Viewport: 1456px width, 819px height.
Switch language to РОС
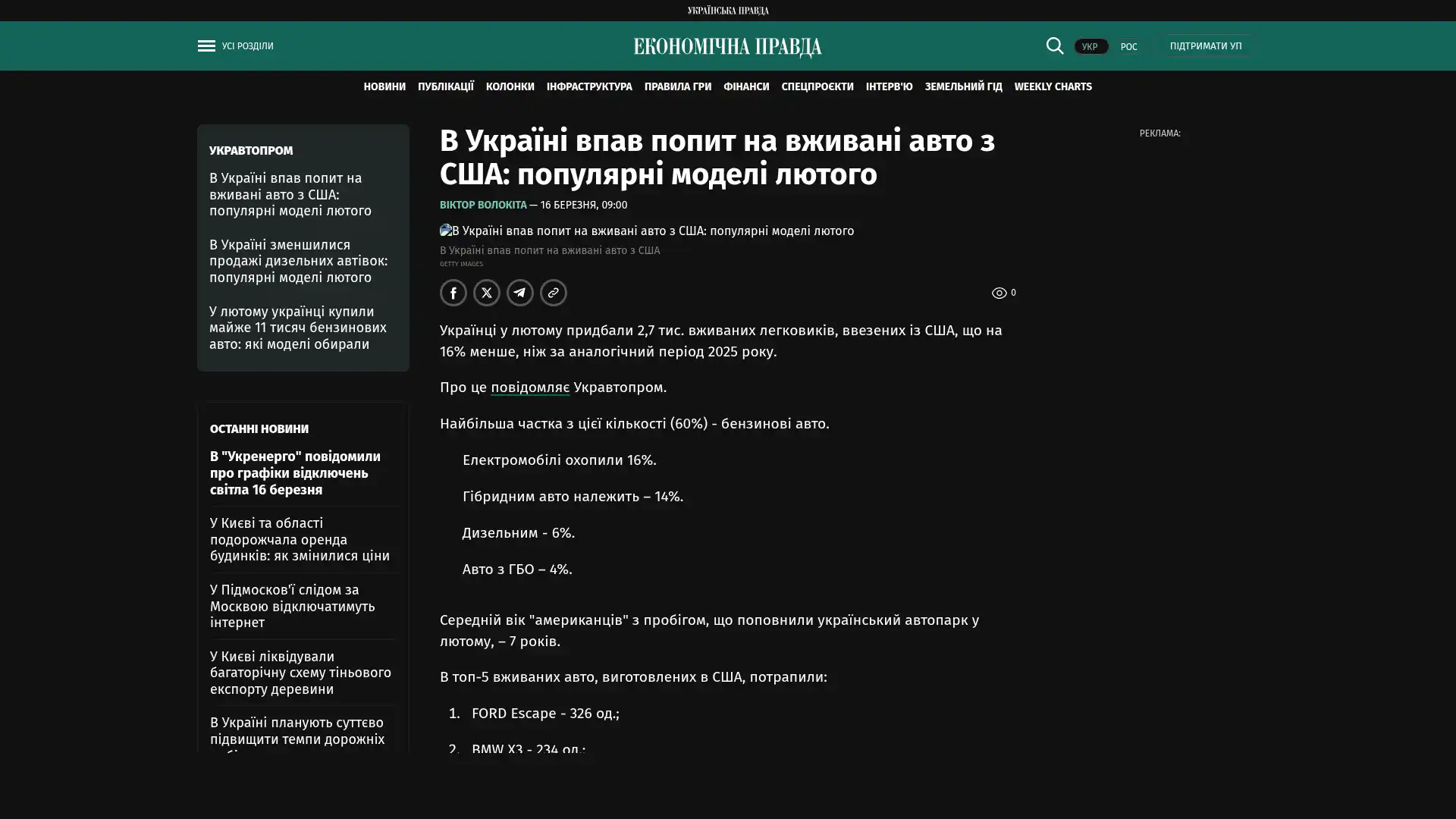[x=1128, y=46]
